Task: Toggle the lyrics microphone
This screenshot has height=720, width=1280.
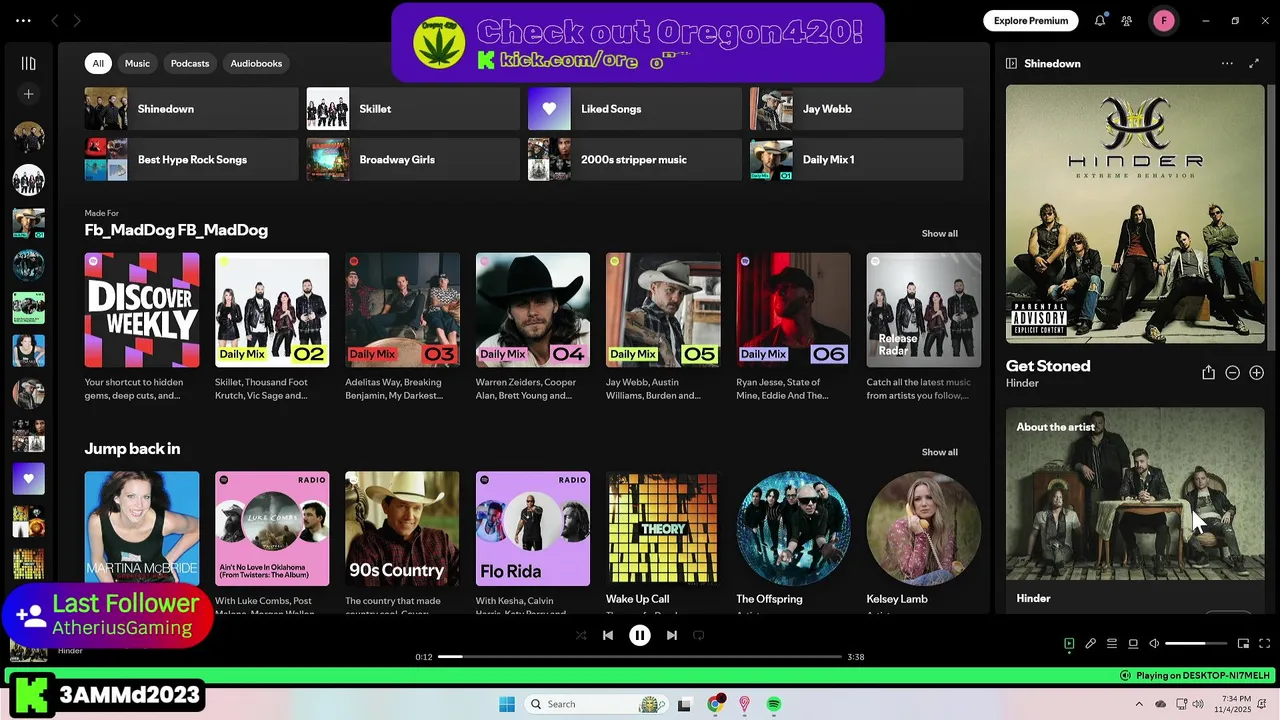Action: coord(1091,644)
